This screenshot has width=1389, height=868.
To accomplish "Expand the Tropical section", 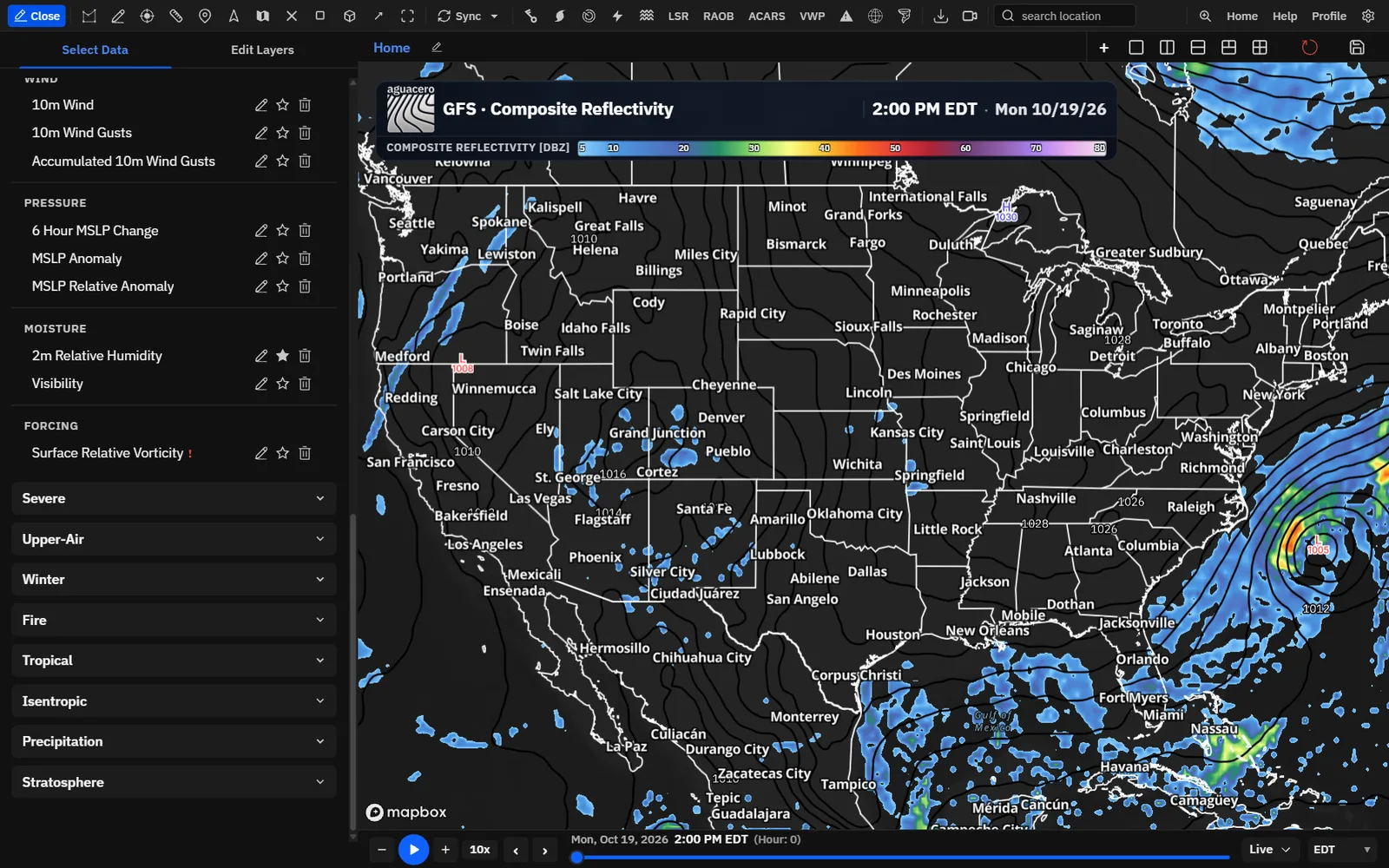I will point(174,661).
